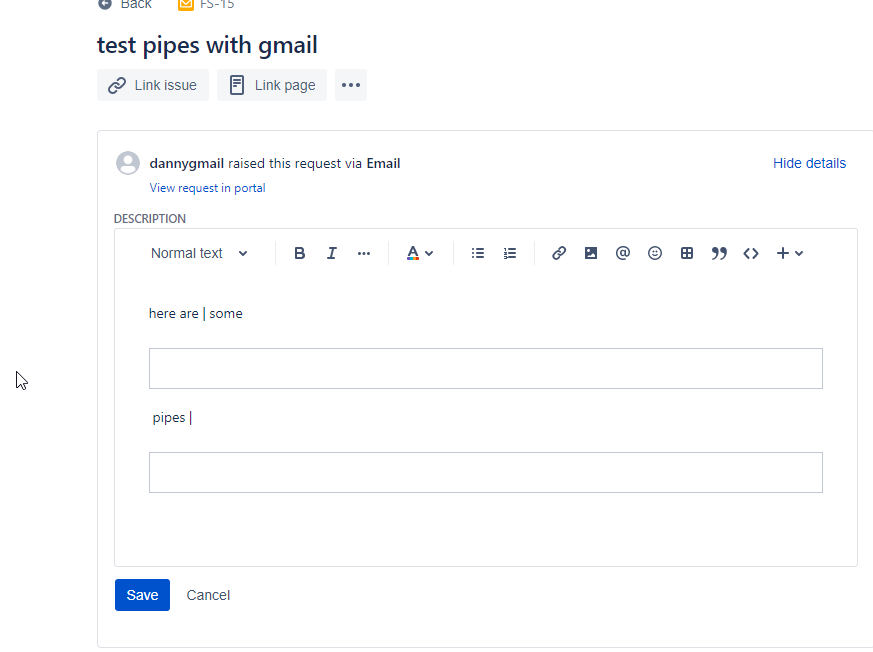Insert a quote block
This screenshot has height=652, width=873.
tap(719, 253)
